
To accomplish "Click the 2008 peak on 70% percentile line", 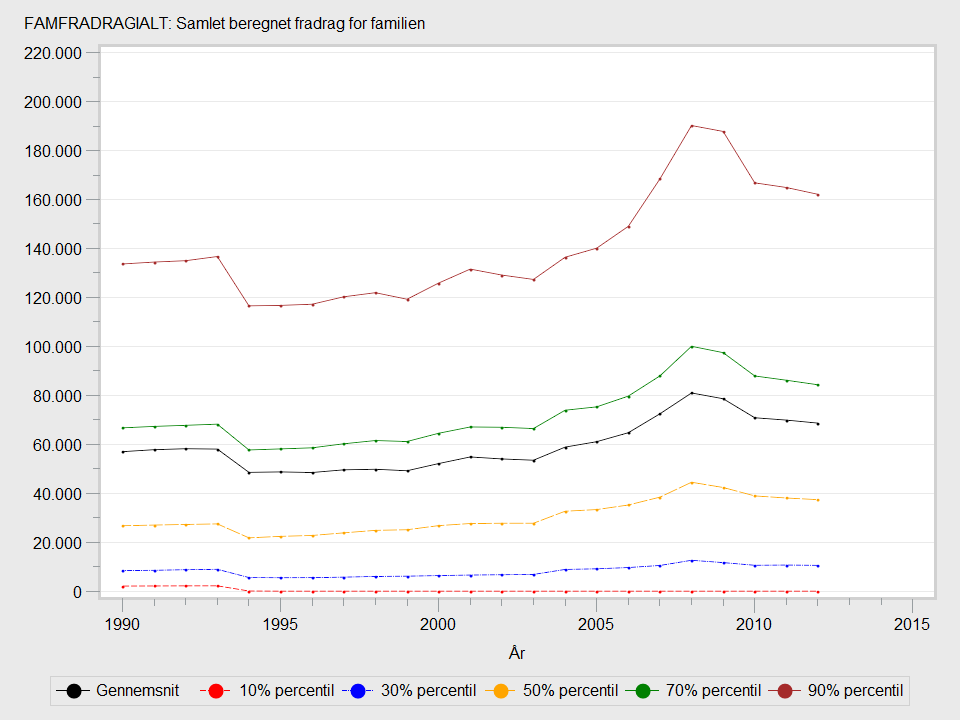I will click(x=691, y=347).
